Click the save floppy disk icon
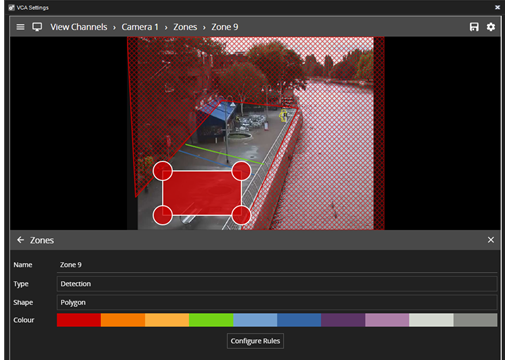Image resolution: width=511 pixels, height=364 pixels. [474, 27]
